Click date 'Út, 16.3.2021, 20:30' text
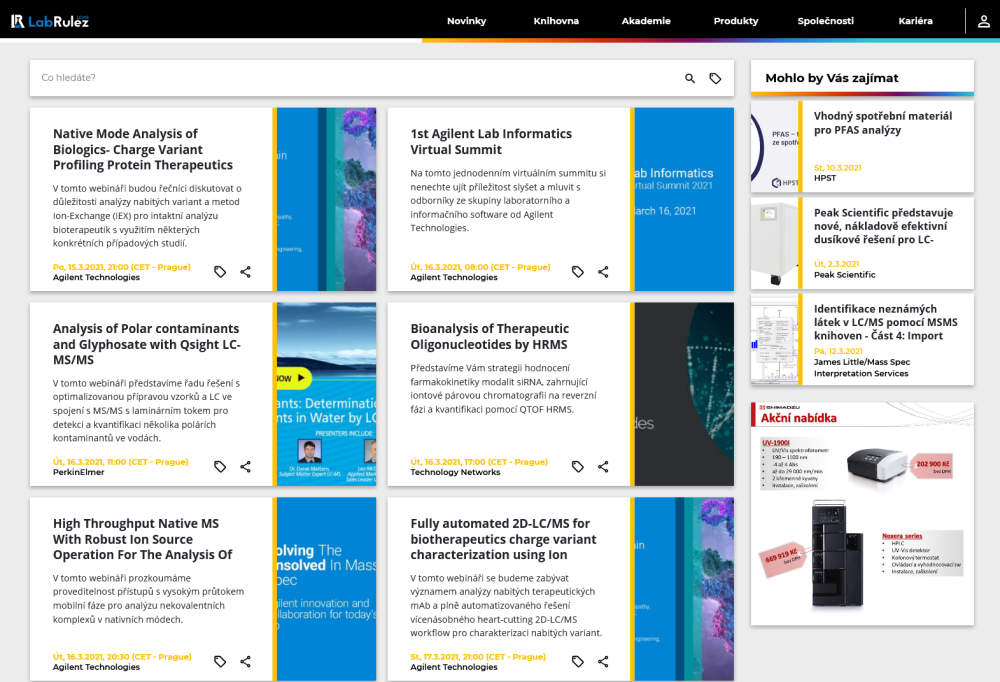1000x682 pixels. point(122,656)
